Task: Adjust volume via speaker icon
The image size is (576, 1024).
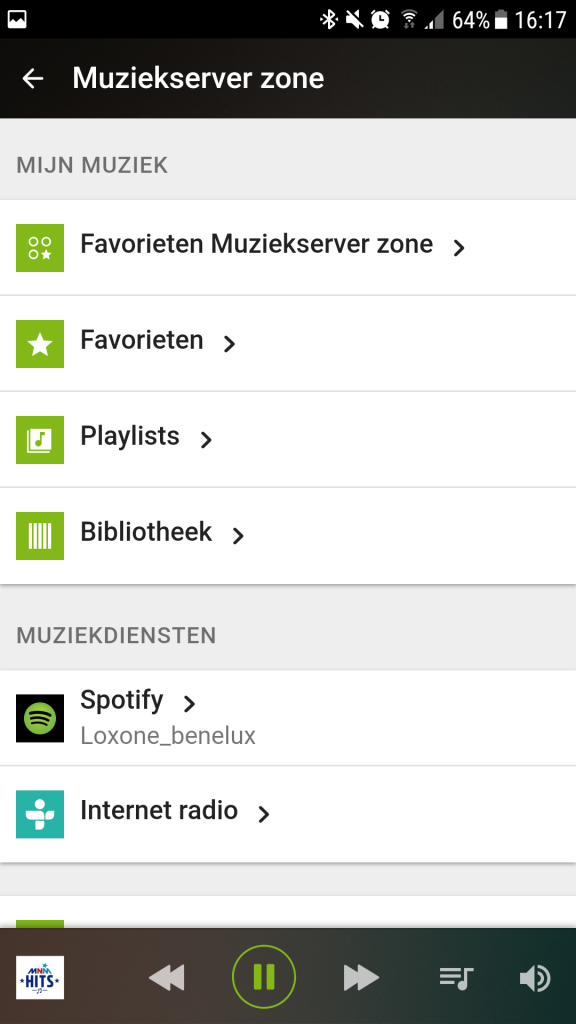Action: point(536,977)
